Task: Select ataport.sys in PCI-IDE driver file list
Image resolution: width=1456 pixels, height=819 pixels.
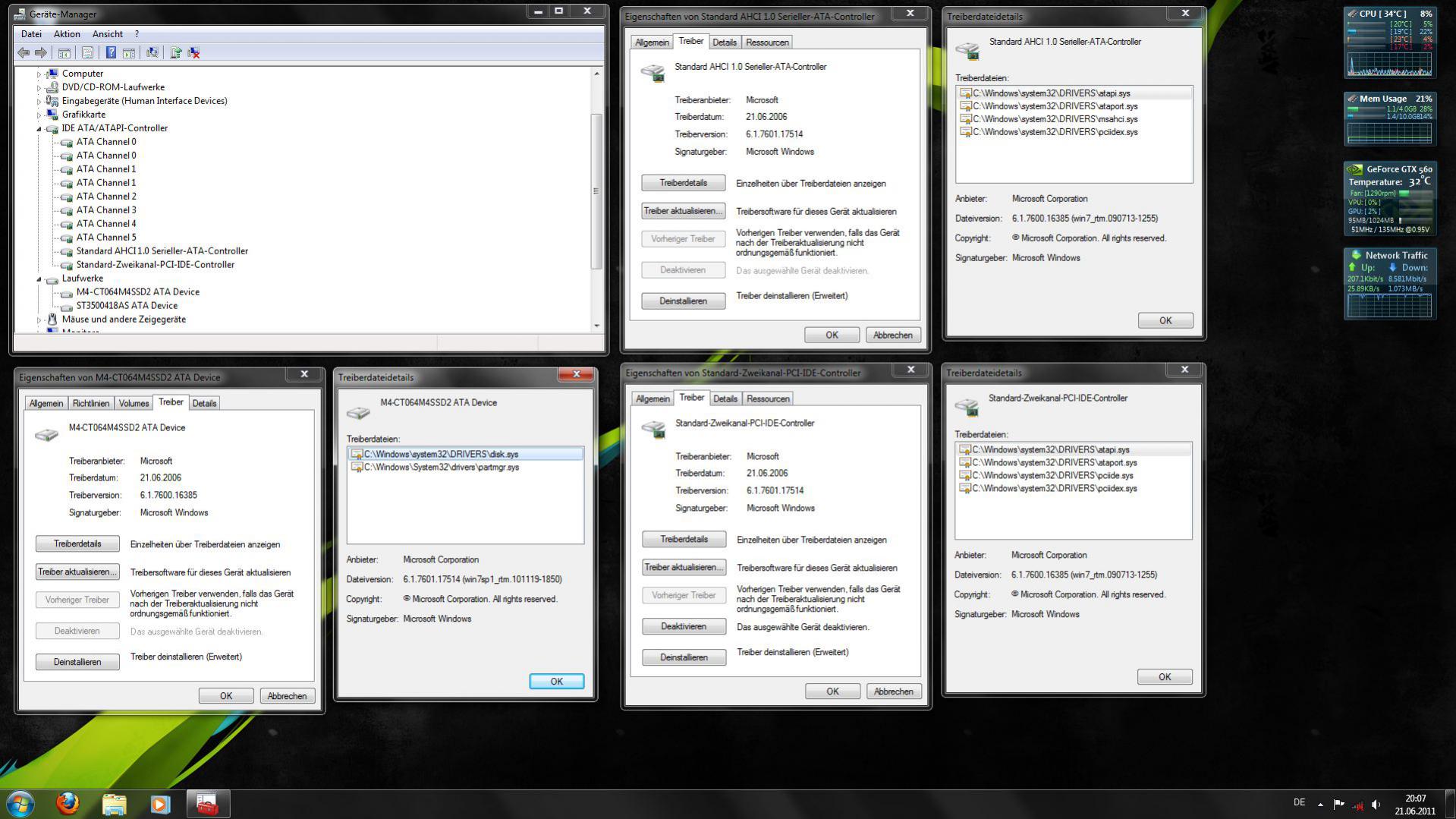Action: (1055, 462)
